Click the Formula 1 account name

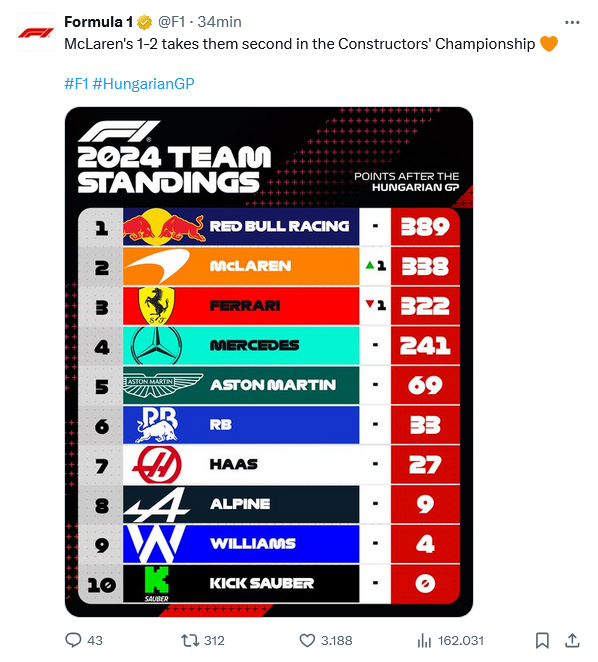coord(98,22)
